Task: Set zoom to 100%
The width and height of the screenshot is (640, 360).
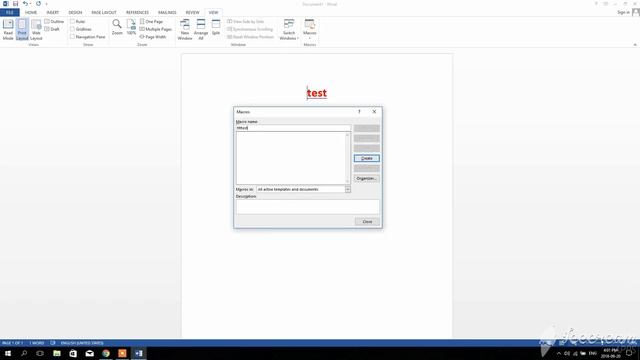Action: tap(131, 27)
